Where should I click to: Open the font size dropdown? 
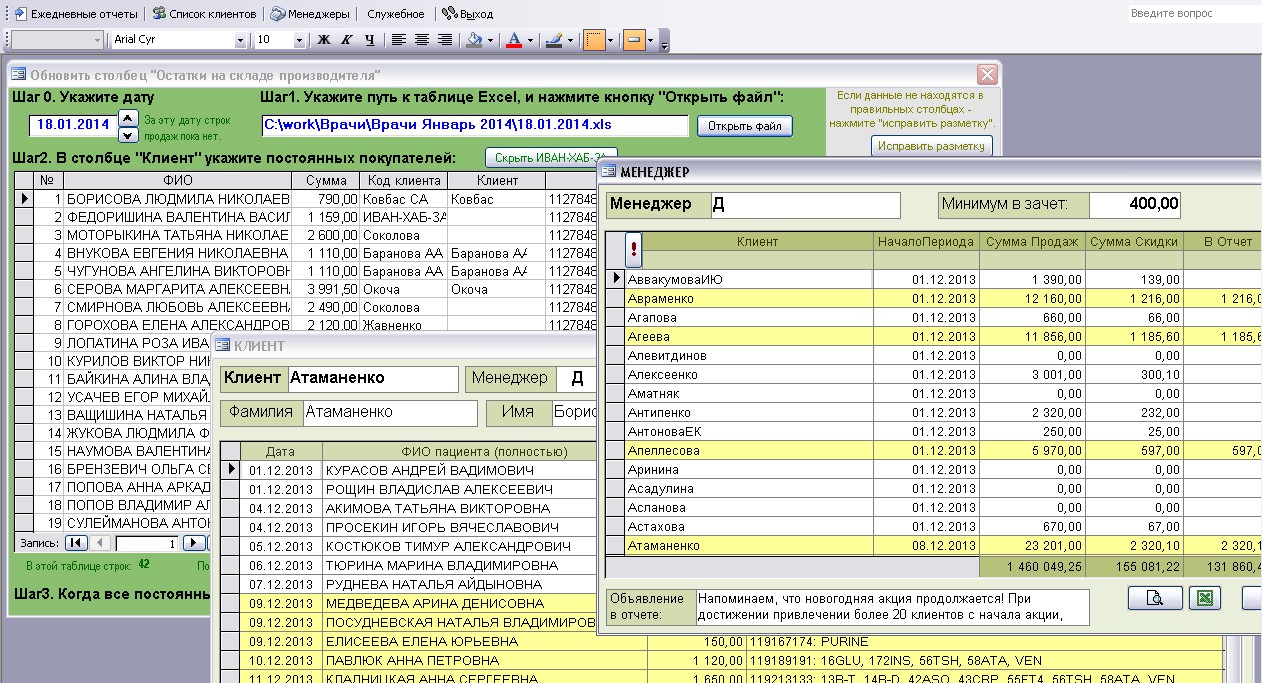pyautogui.click(x=299, y=41)
